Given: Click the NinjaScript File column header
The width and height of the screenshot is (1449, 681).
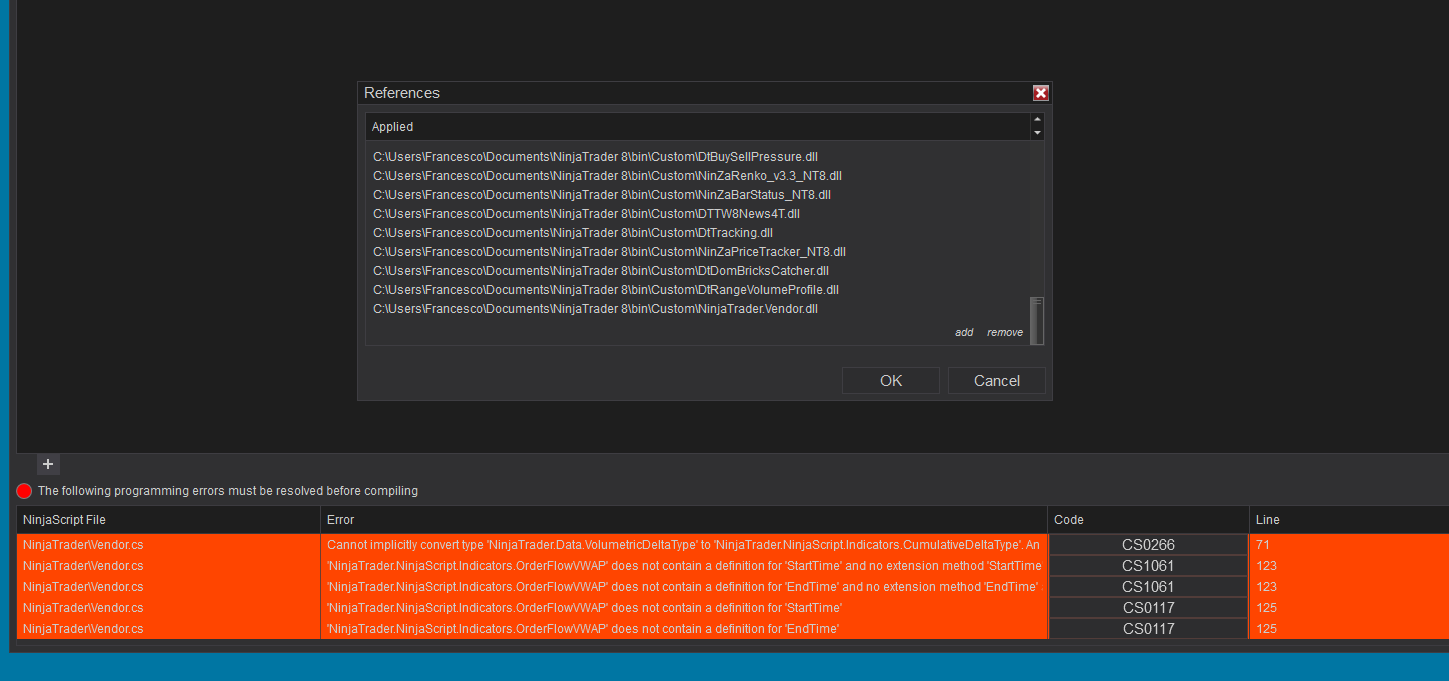Looking at the screenshot, I should tap(168, 520).
